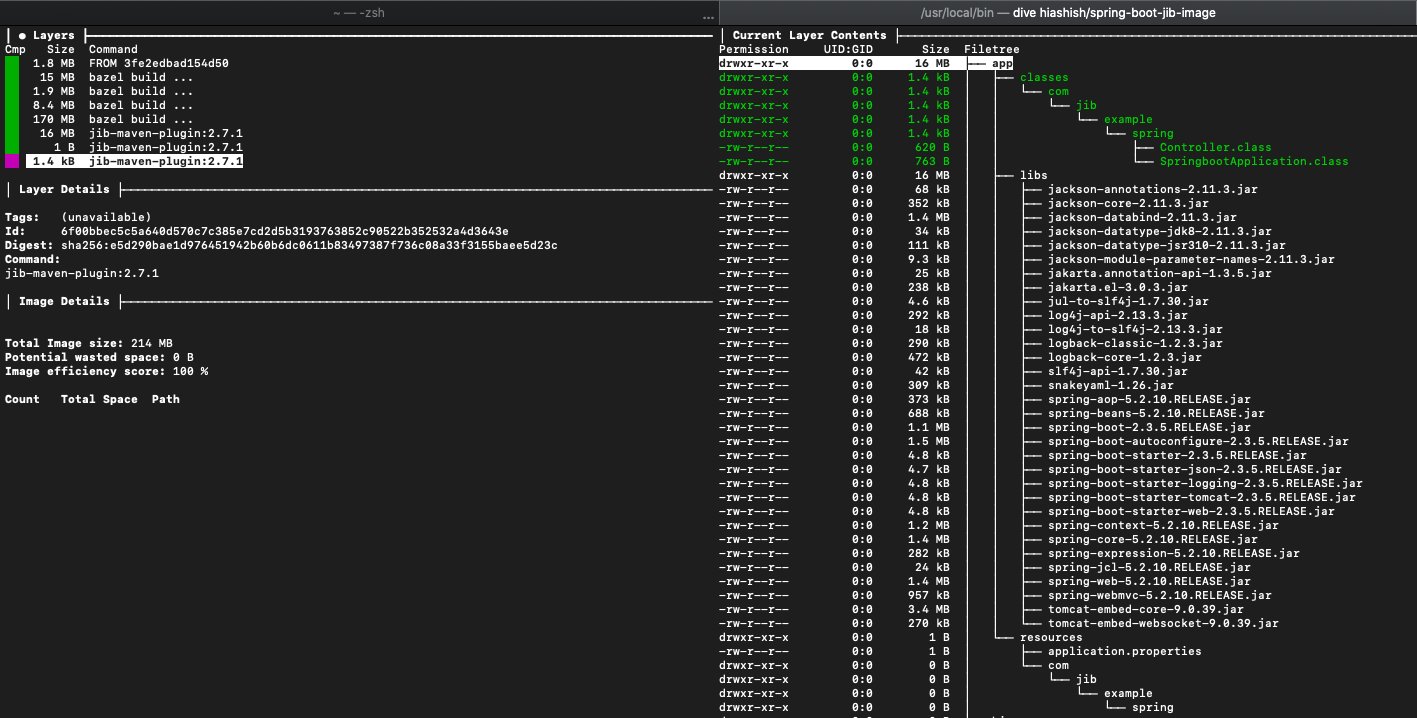
Task: Select spring-aop-5.2.10.RELEASE.jar
Action: (x=1150, y=399)
